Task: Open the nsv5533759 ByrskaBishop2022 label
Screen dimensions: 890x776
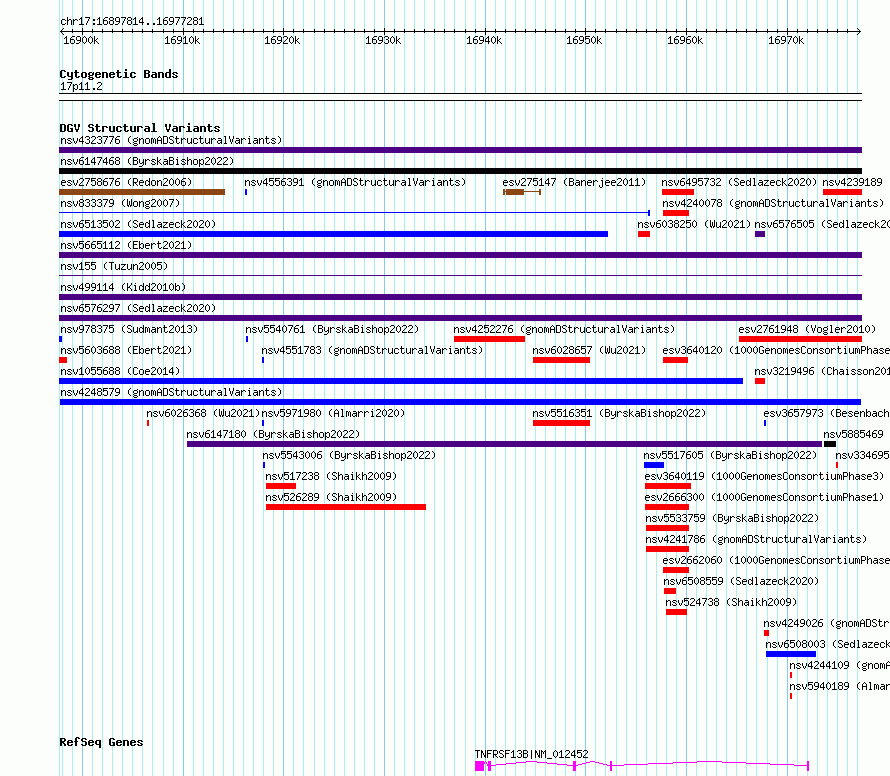Action: 732,518
